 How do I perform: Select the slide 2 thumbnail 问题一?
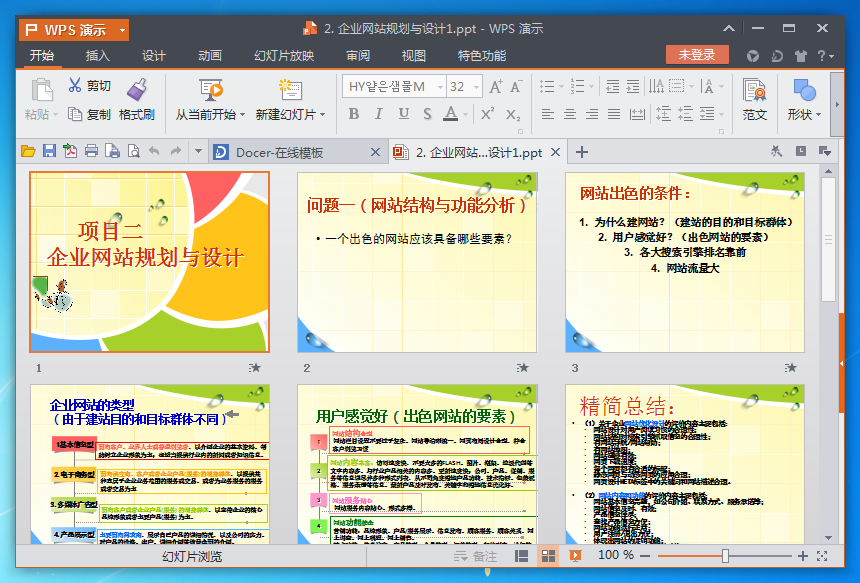[417, 262]
